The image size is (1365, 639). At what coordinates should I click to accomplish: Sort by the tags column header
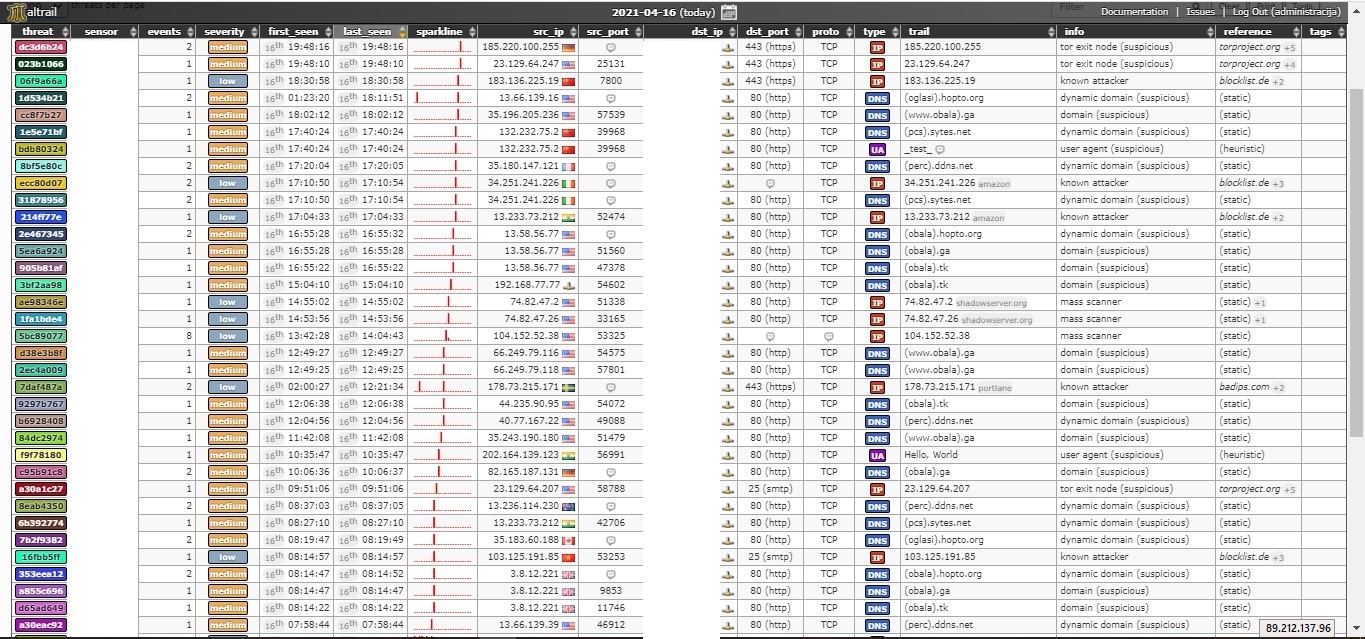(1325, 32)
